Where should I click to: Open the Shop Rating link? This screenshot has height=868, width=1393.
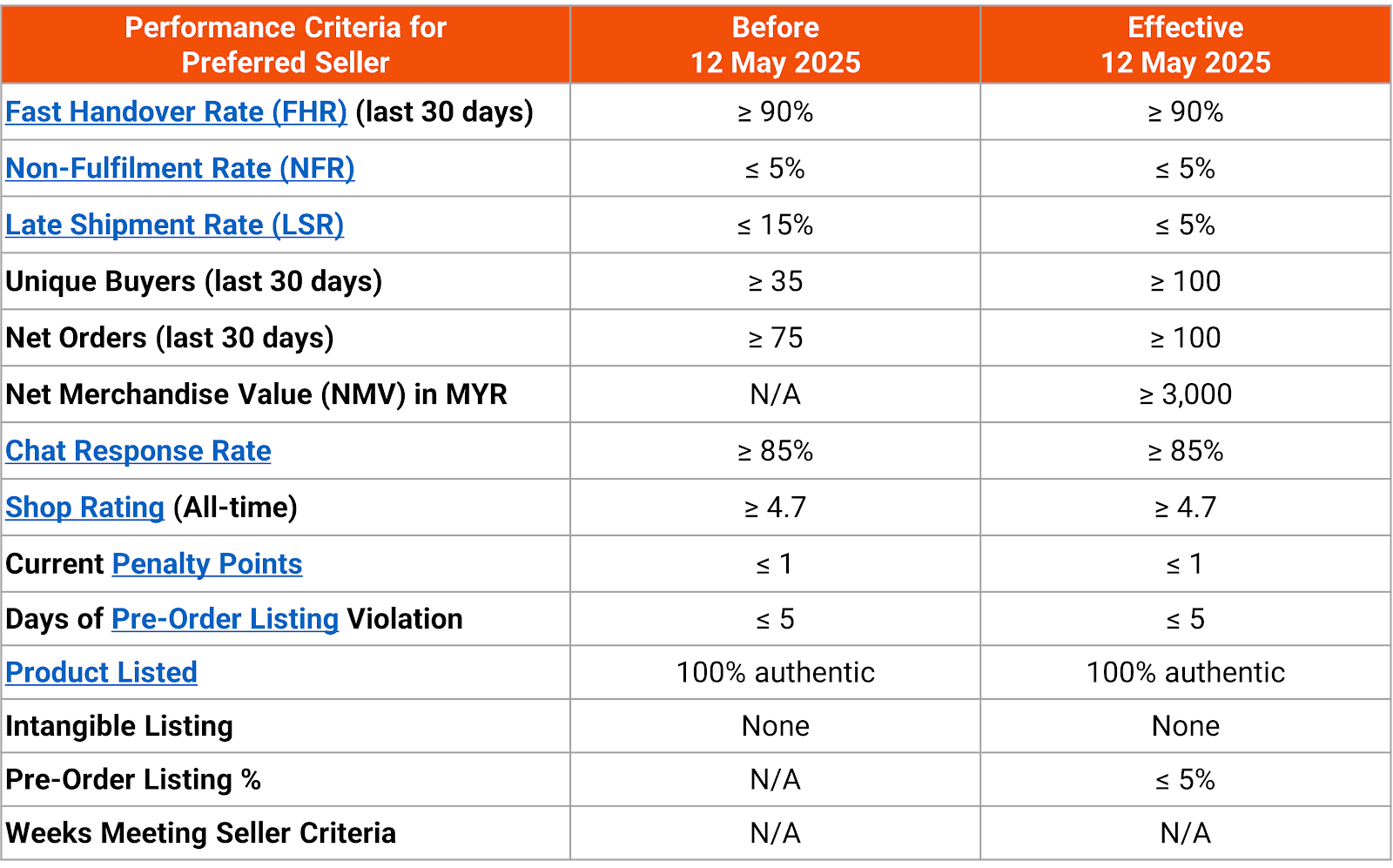click(84, 508)
